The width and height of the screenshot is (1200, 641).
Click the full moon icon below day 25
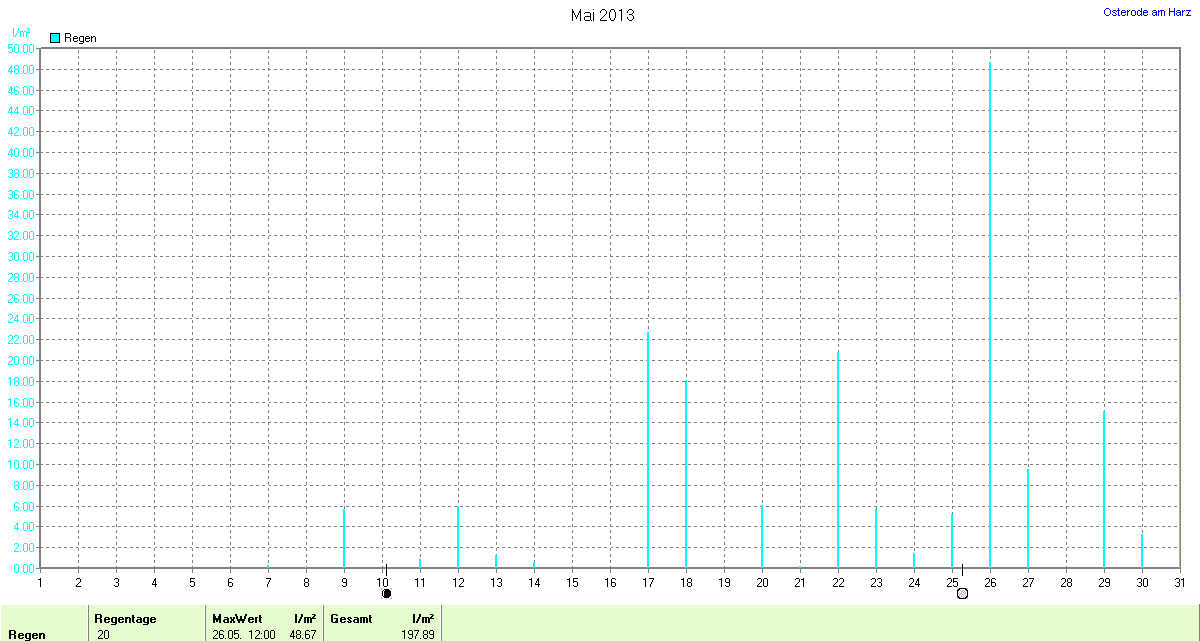point(962,593)
